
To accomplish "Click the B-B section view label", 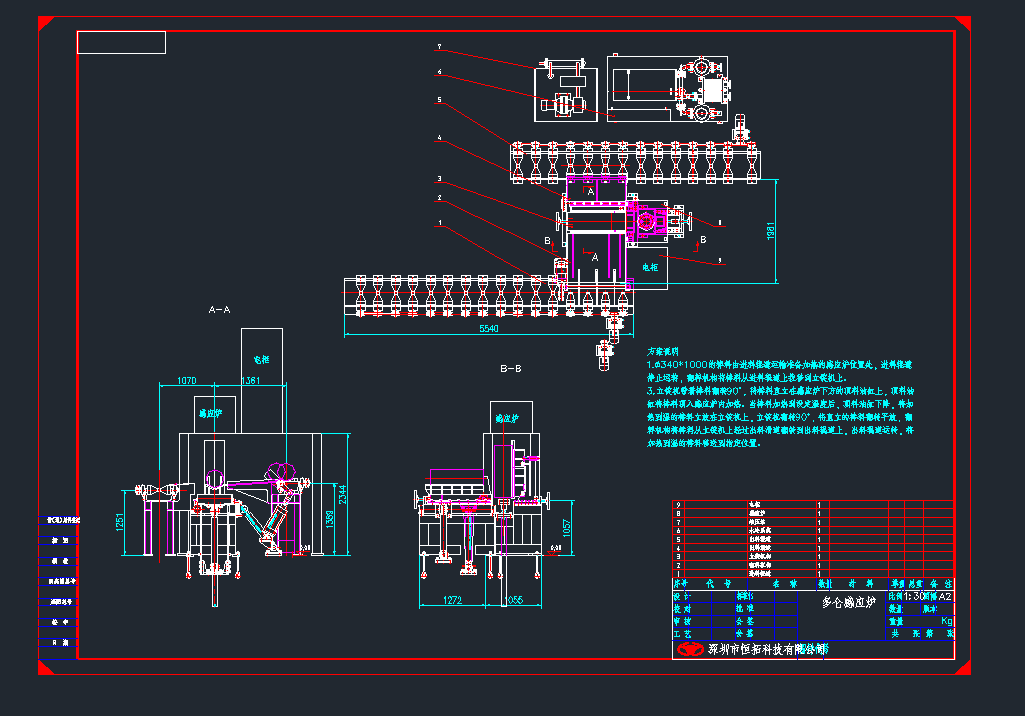I will tap(510, 368).
